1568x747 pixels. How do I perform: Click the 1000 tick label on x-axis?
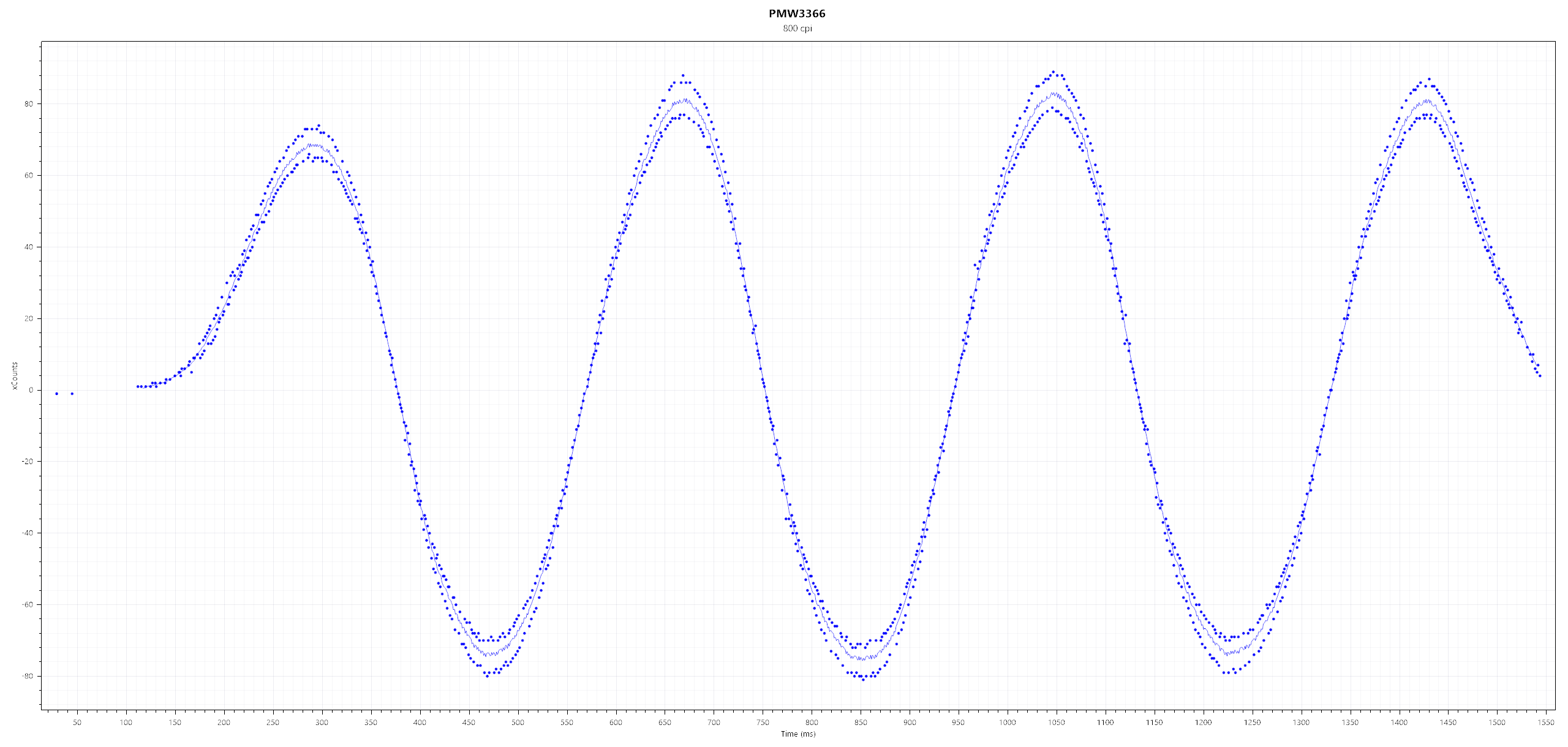[x=1007, y=723]
